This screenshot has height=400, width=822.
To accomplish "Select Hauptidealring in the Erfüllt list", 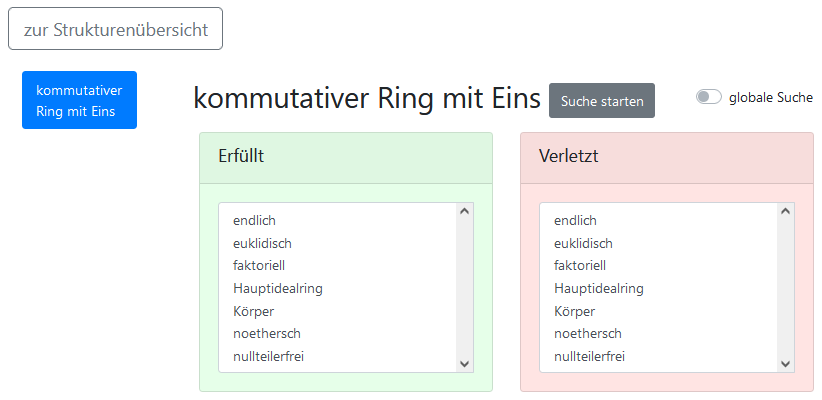I will coord(277,288).
